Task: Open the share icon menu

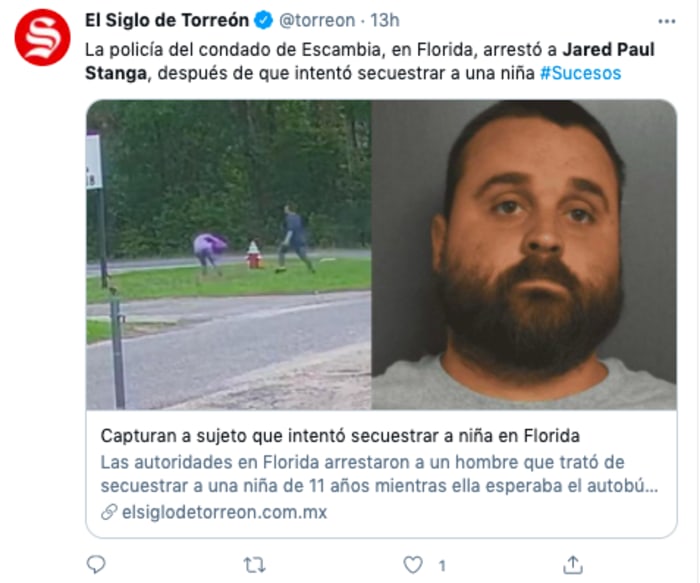Action: coord(573,565)
